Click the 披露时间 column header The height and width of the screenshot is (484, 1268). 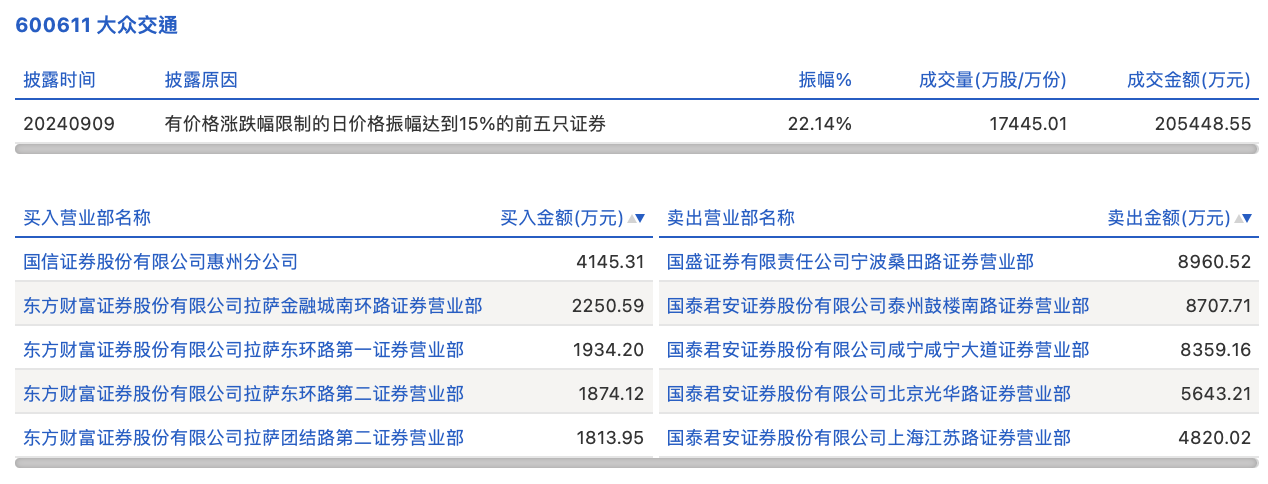click(60, 80)
